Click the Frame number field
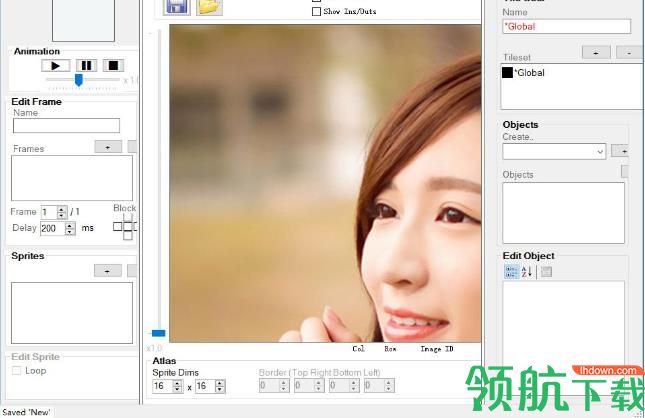 click(x=49, y=212)
